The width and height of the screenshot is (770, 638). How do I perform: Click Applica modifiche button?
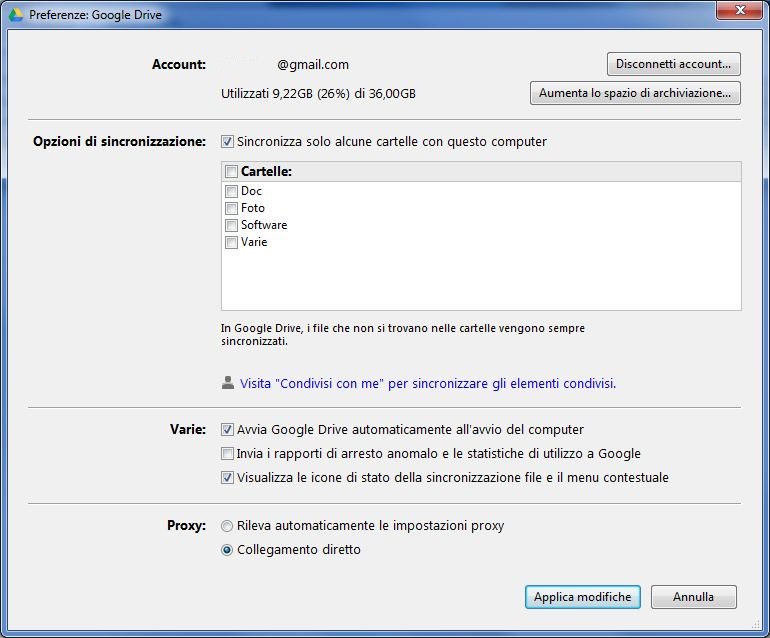[582, 597]
